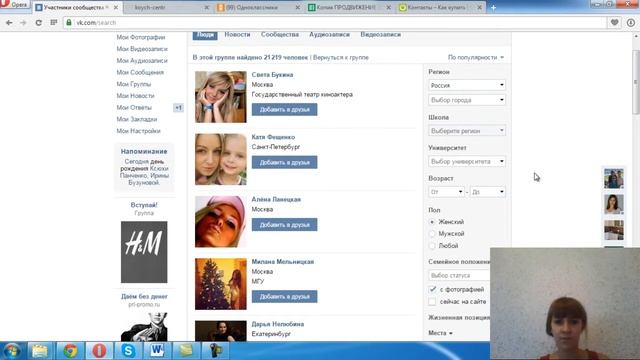640x360 pixels.
Task: Close the Участники сообщества tab
Action: tap(116, 7)
